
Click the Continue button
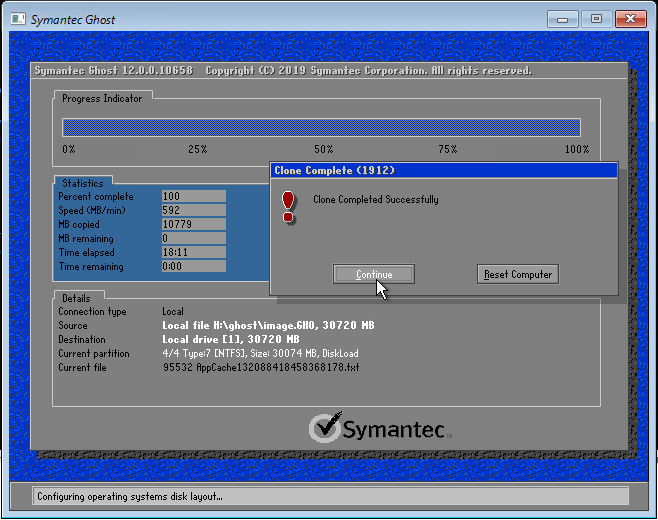[x=373, y=274]
